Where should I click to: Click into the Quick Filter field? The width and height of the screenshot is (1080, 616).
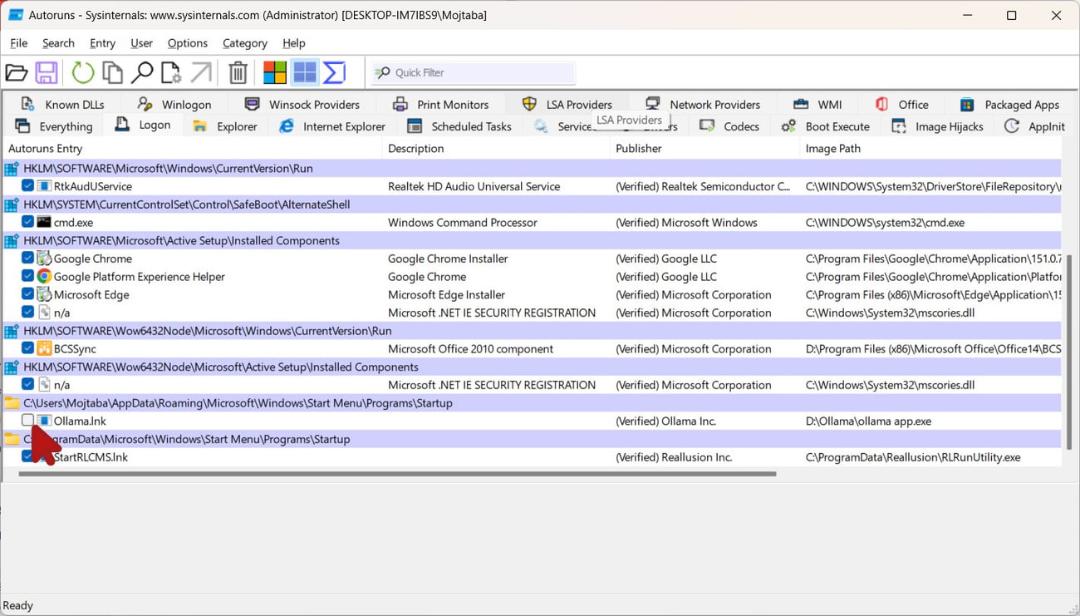474,72
